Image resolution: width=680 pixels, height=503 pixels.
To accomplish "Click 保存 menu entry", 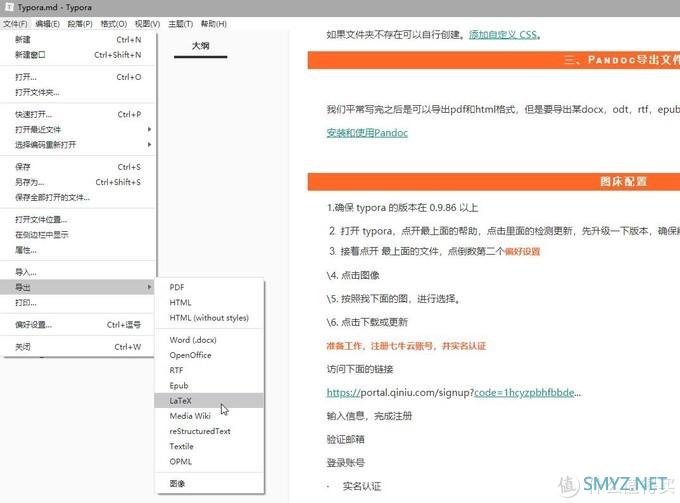I will pos(78,167).
